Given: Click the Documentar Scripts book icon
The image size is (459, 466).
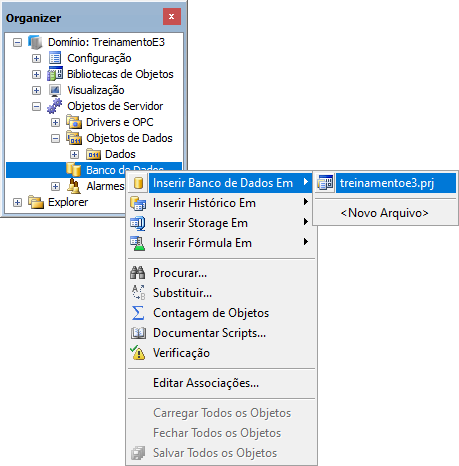Looking at the screenshot, I should (138, 333).
